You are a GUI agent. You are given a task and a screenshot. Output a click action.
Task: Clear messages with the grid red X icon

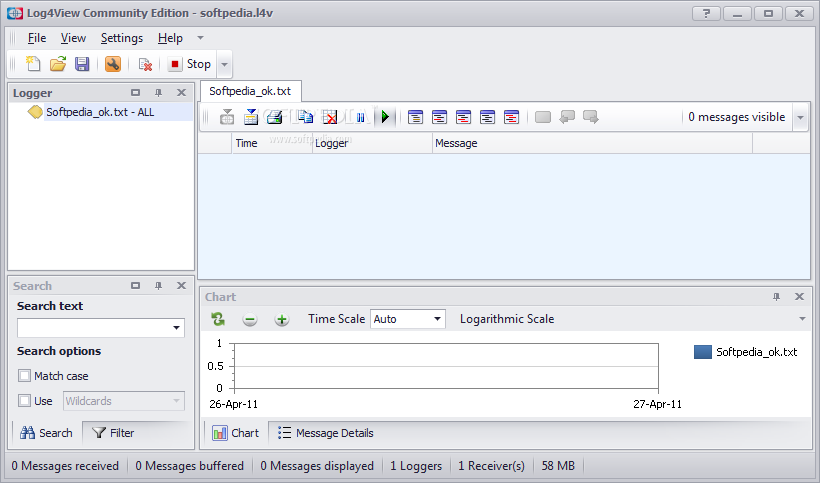point(330,117)
